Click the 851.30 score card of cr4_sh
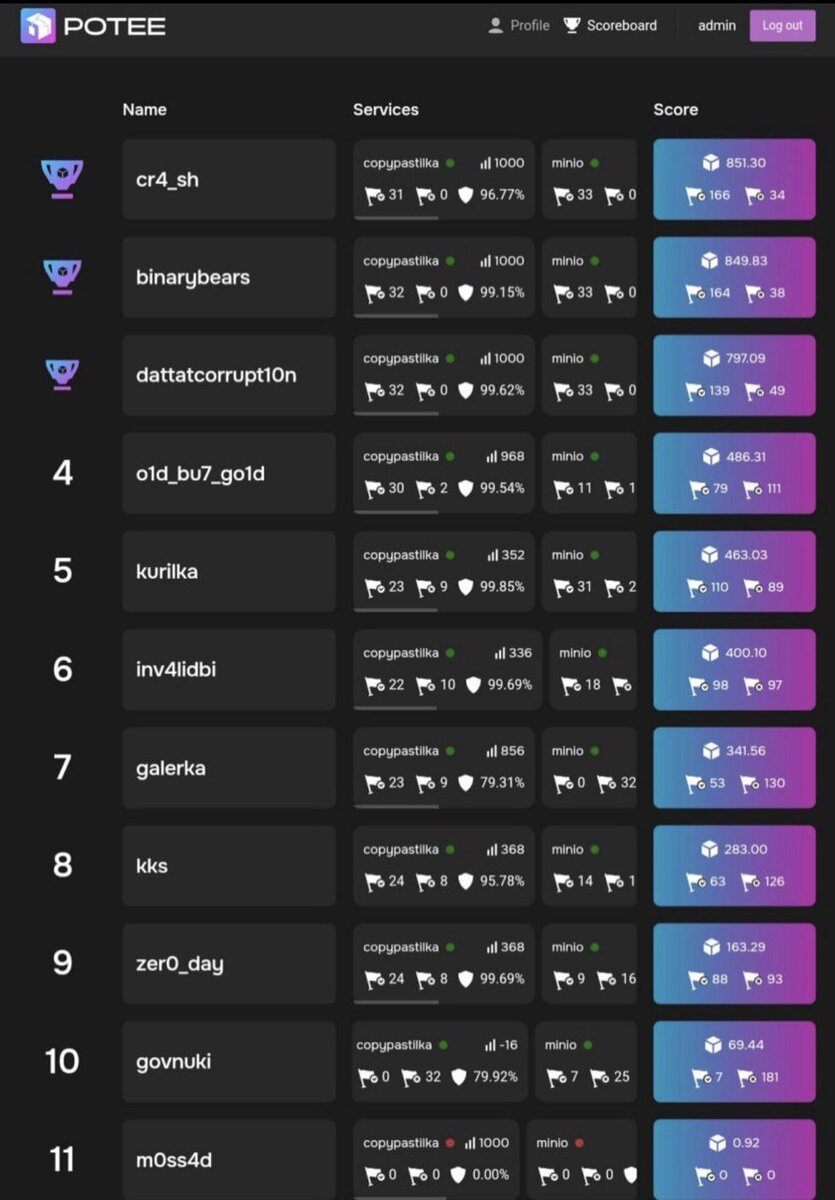This screenshot has width=835, height=1200. click(x=734, y=179)
